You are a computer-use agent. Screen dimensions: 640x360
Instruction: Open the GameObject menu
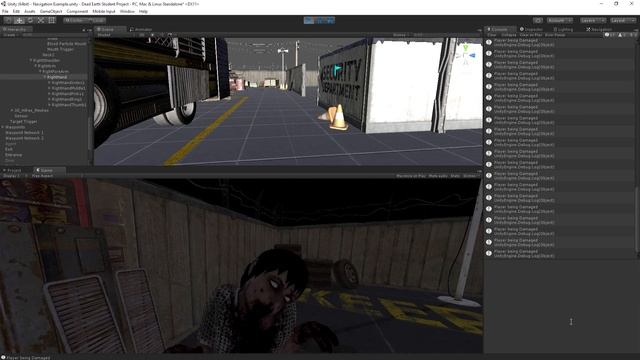[51, 11]
